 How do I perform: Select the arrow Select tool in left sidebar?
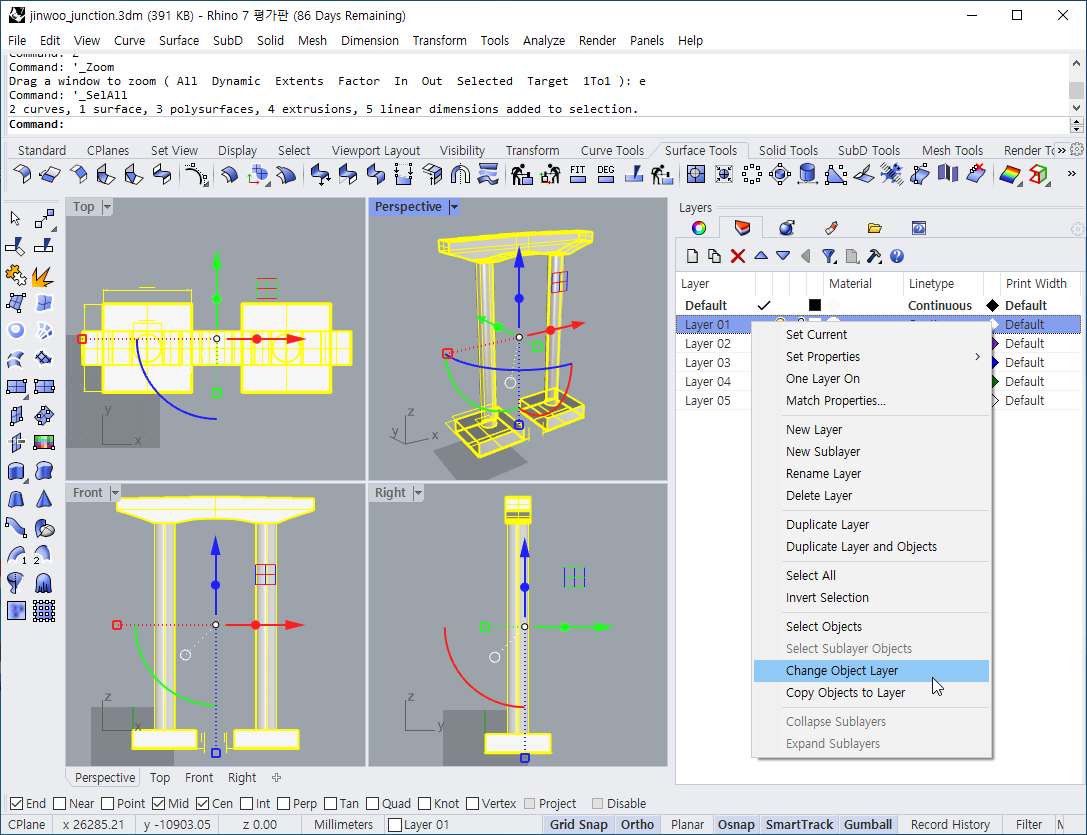tap(15, 219)
